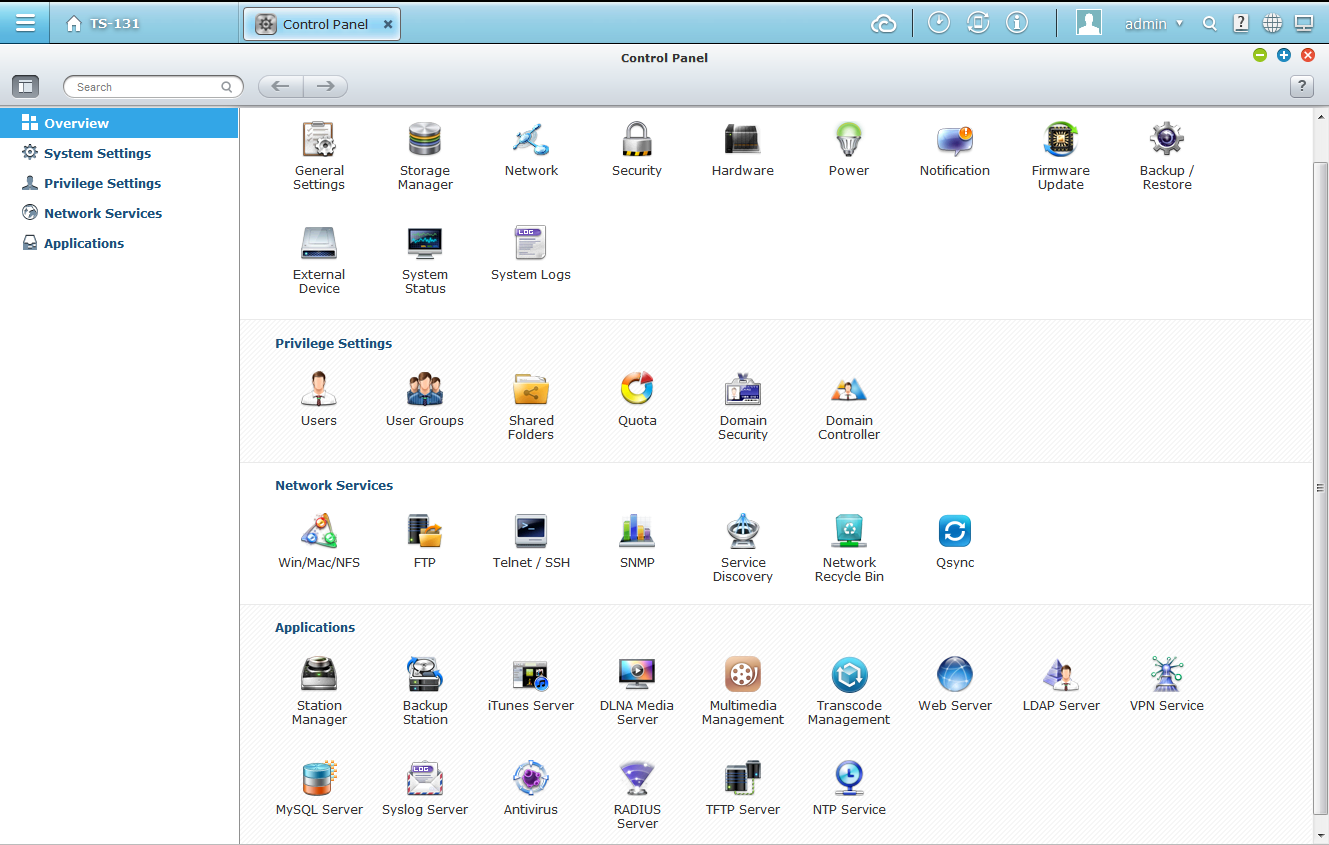Open the admin user dropdown
1329x845 pixels.
[x=1153, y=24]
